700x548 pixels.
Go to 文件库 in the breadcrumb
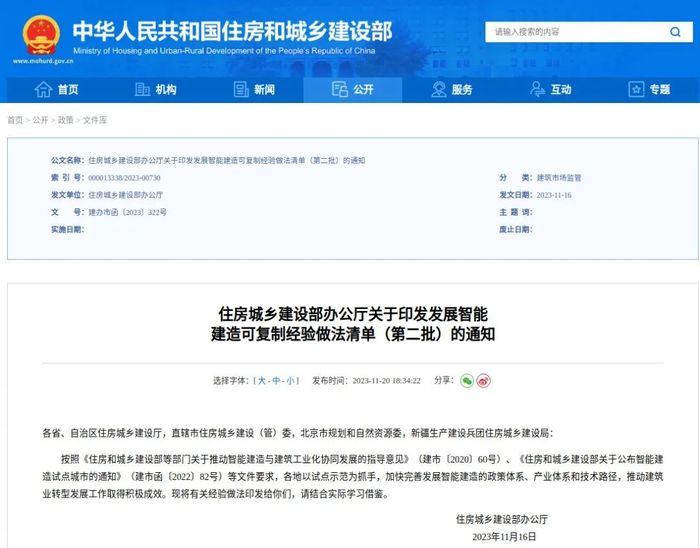click(x=95, y=120)
